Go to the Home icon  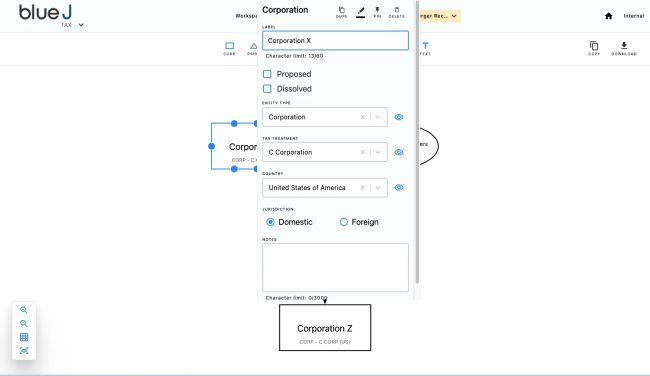(609, 16)
